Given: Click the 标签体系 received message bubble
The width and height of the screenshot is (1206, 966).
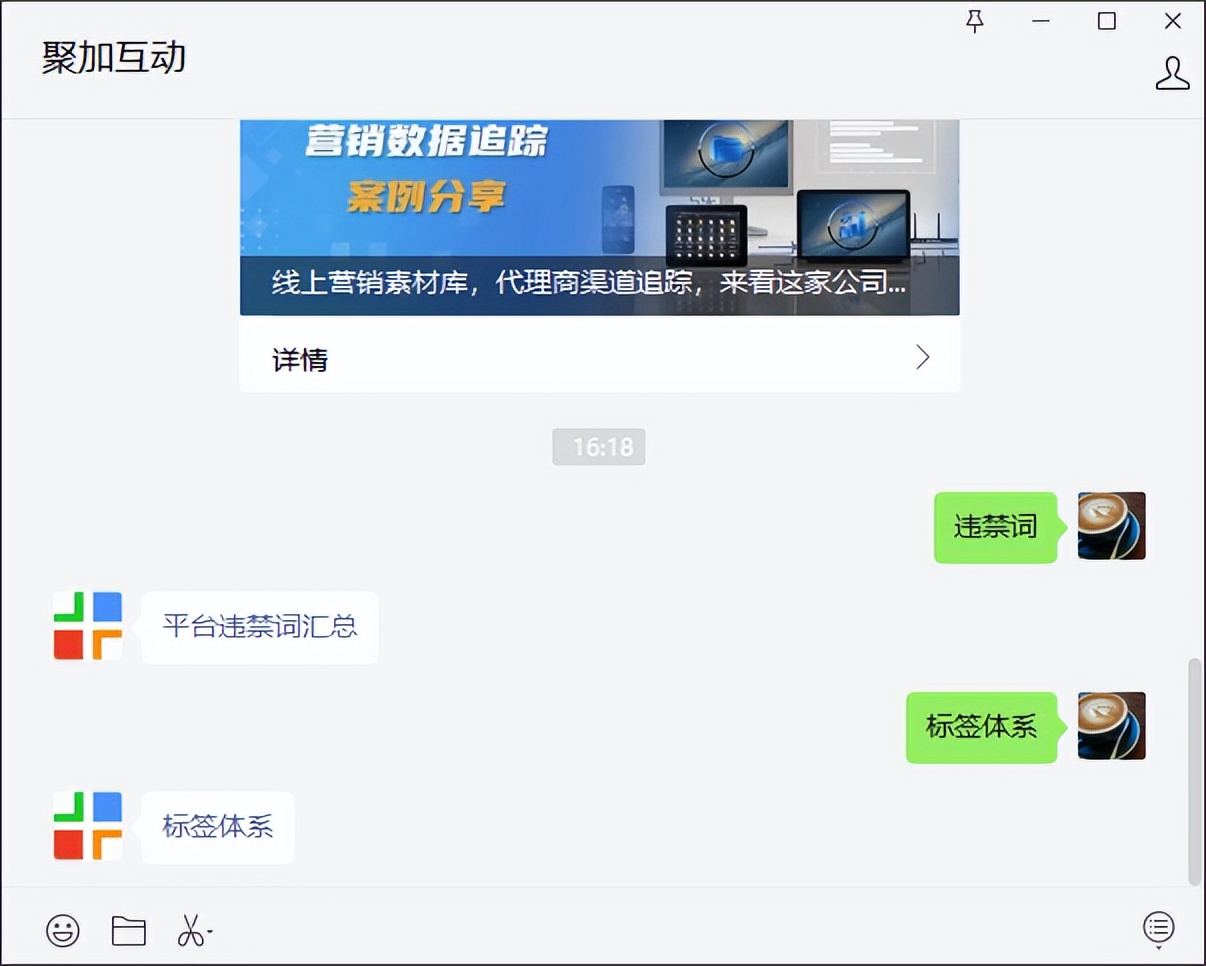Looking at the screenshot, I should (x=217, y=827).
